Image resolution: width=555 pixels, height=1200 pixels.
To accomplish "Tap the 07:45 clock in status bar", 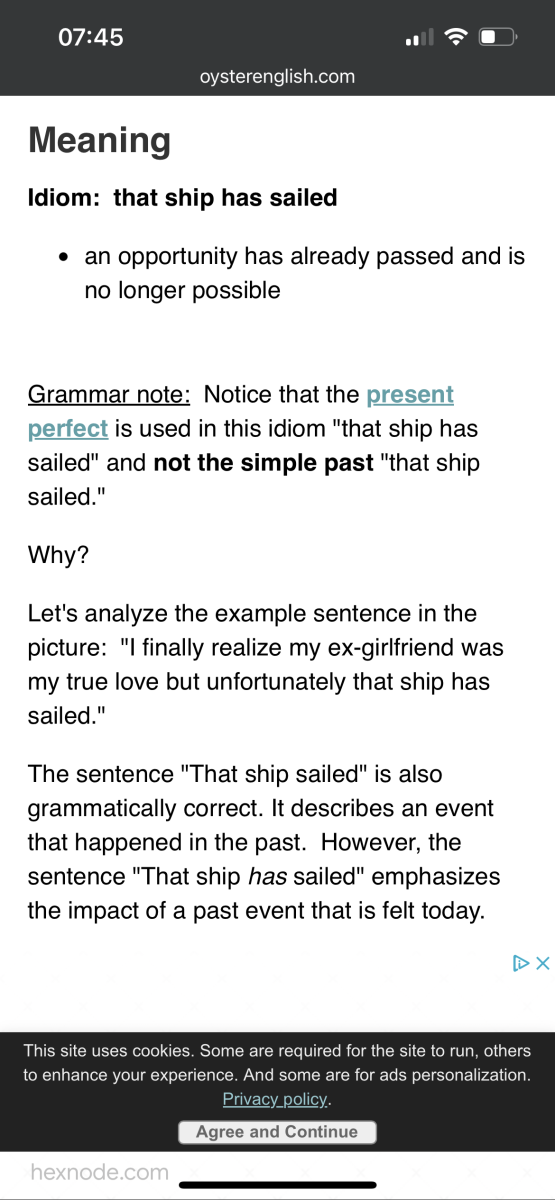I will [91, 37].
